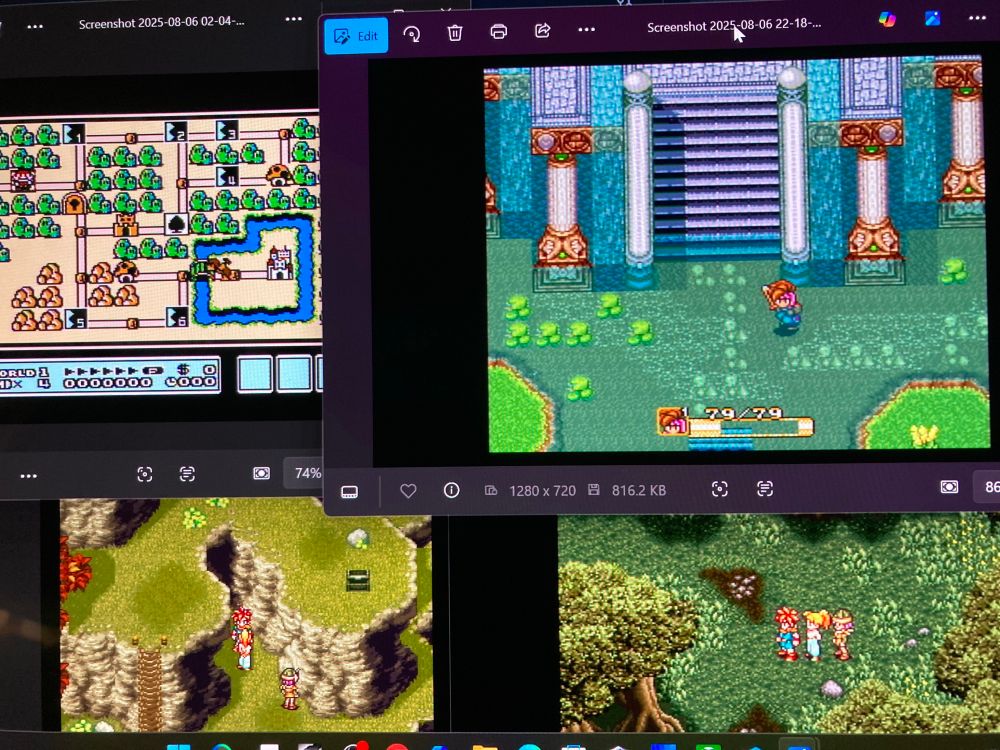Rotate the 22-18 screenshot image
The height and width of the screenshot is (750, 1000).
coord(412,33)
